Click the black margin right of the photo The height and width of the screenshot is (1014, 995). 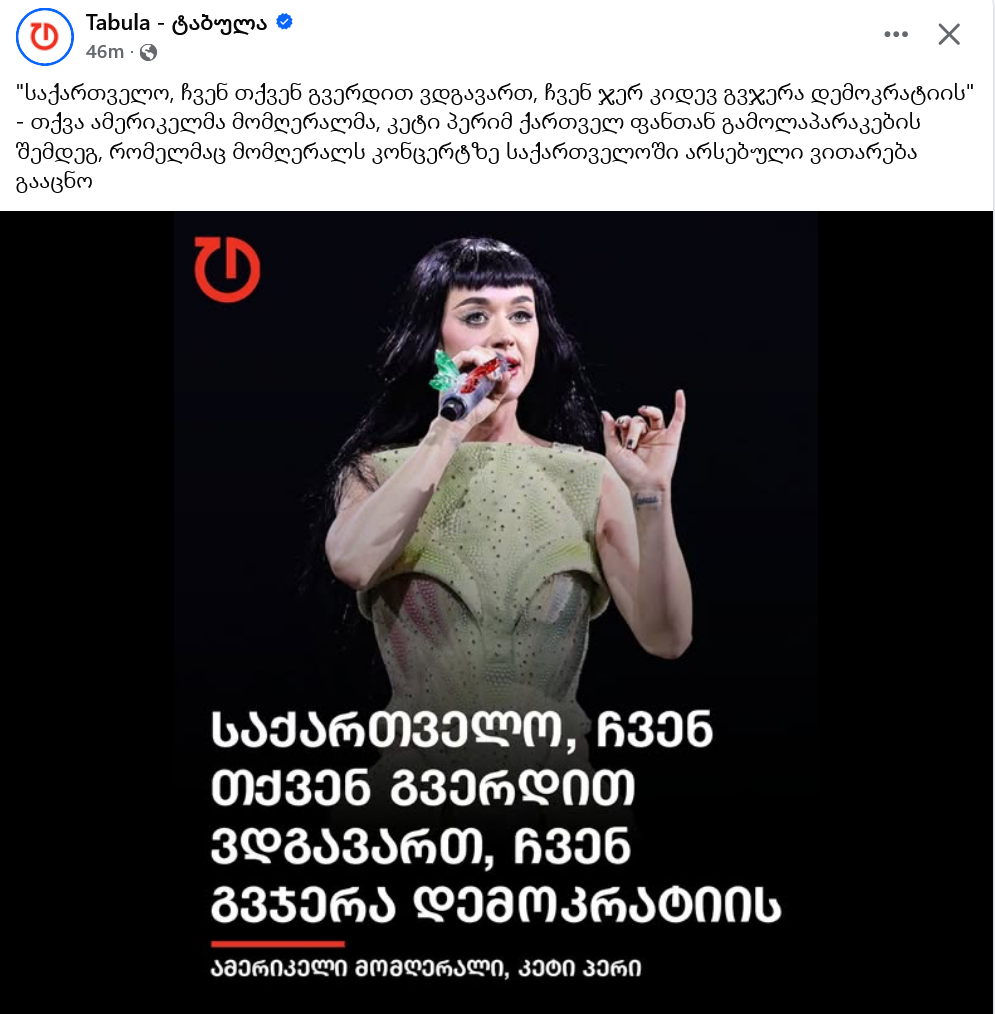click(905, 612)
